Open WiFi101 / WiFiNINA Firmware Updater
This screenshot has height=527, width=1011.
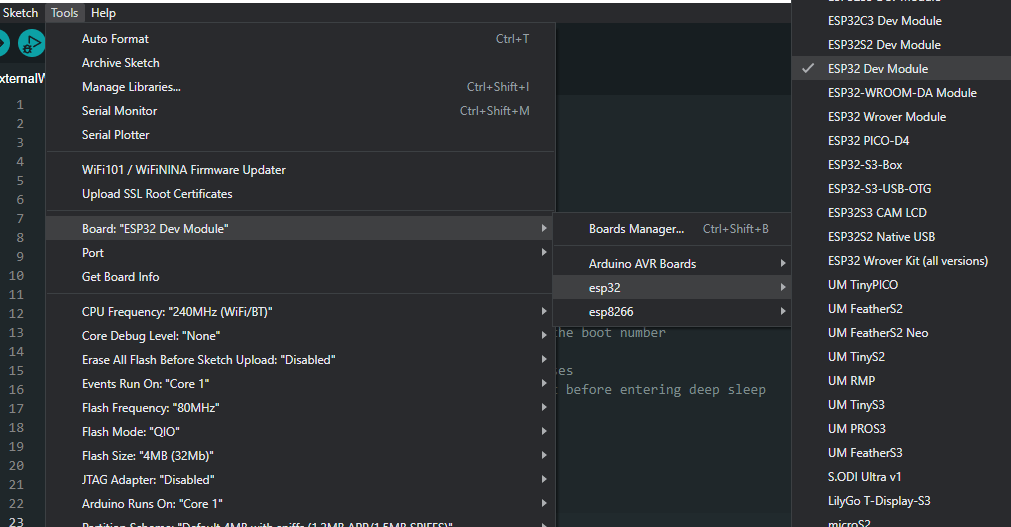click(x=300, y=170)
